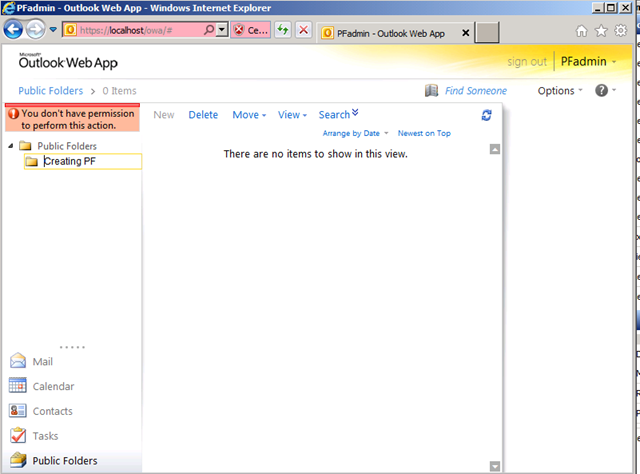Open the View dropdown menu
The height and width of the screenshot is (474, 640).
pos(292,115)
